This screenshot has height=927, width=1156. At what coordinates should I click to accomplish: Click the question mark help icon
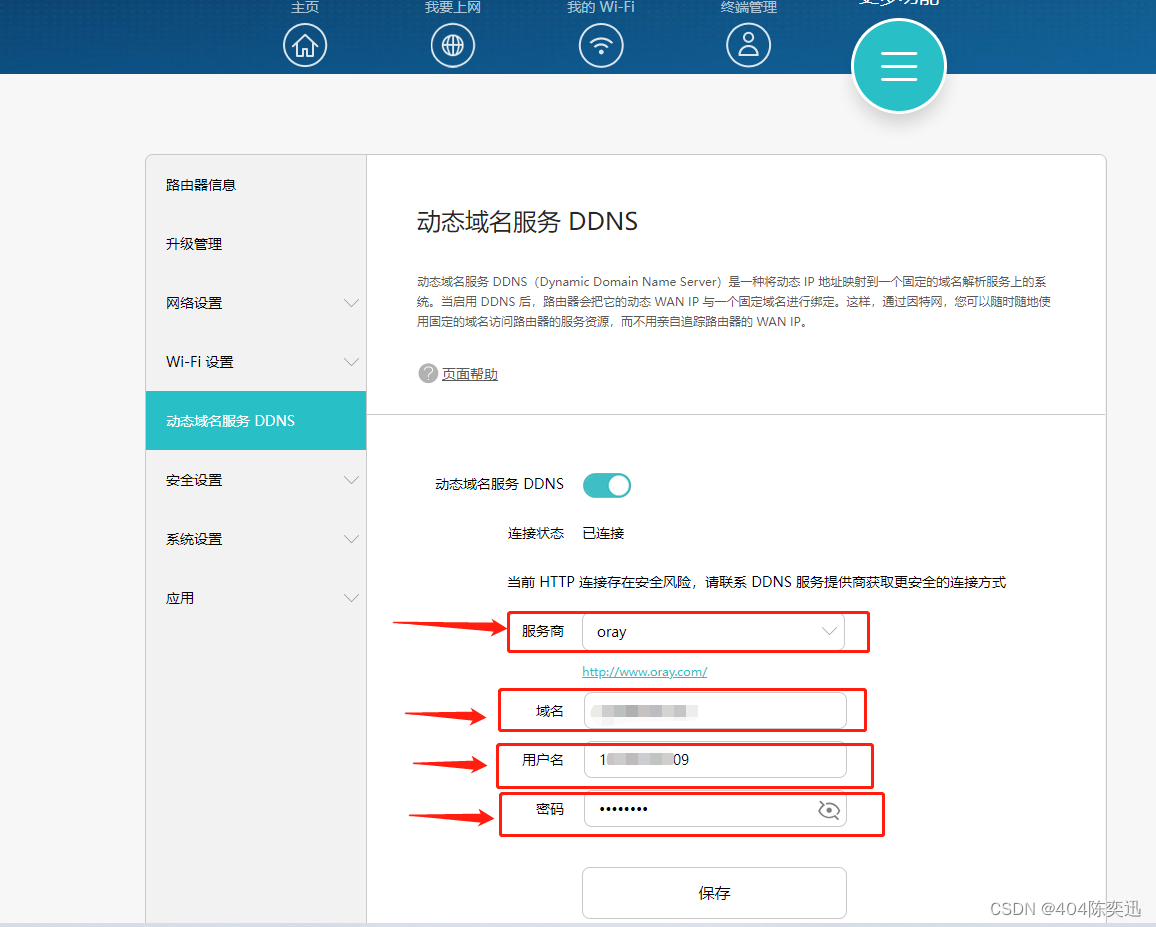tap(428, 373)
